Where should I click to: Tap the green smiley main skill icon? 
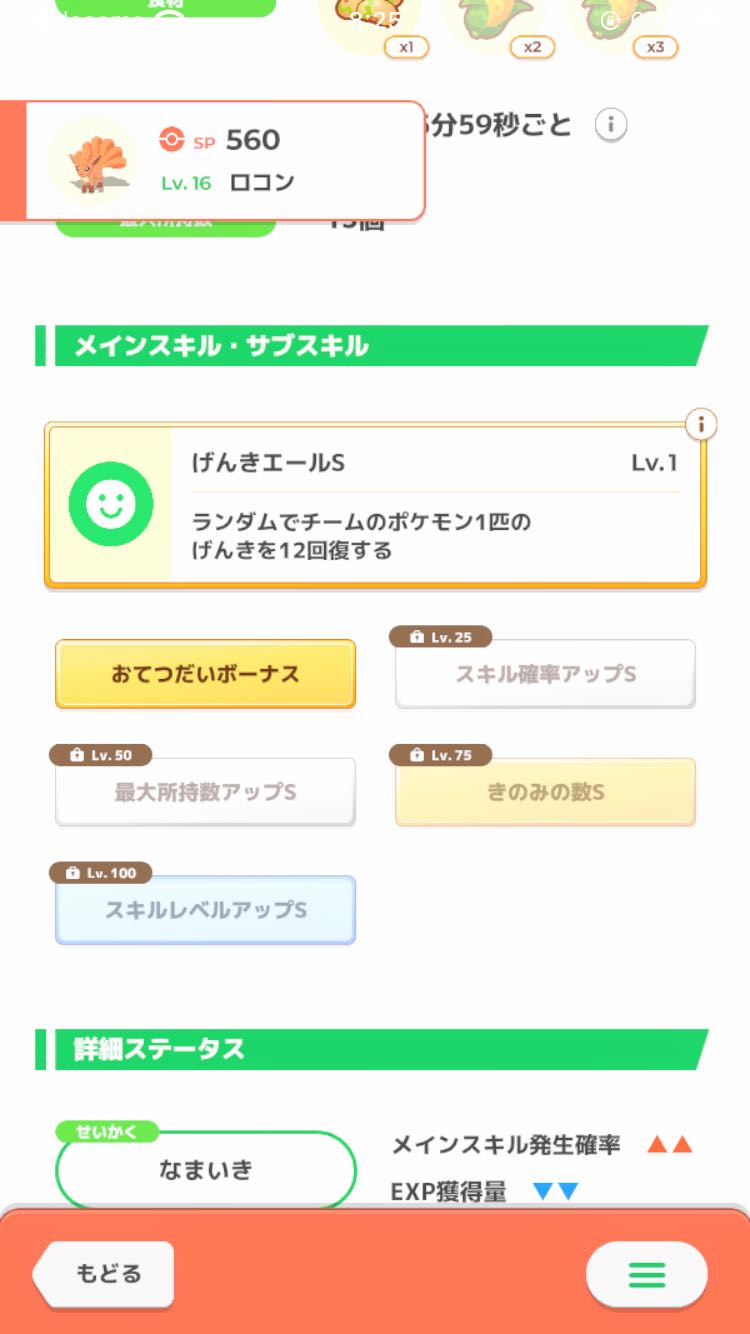pyautogui.click(x=110, y=504)
